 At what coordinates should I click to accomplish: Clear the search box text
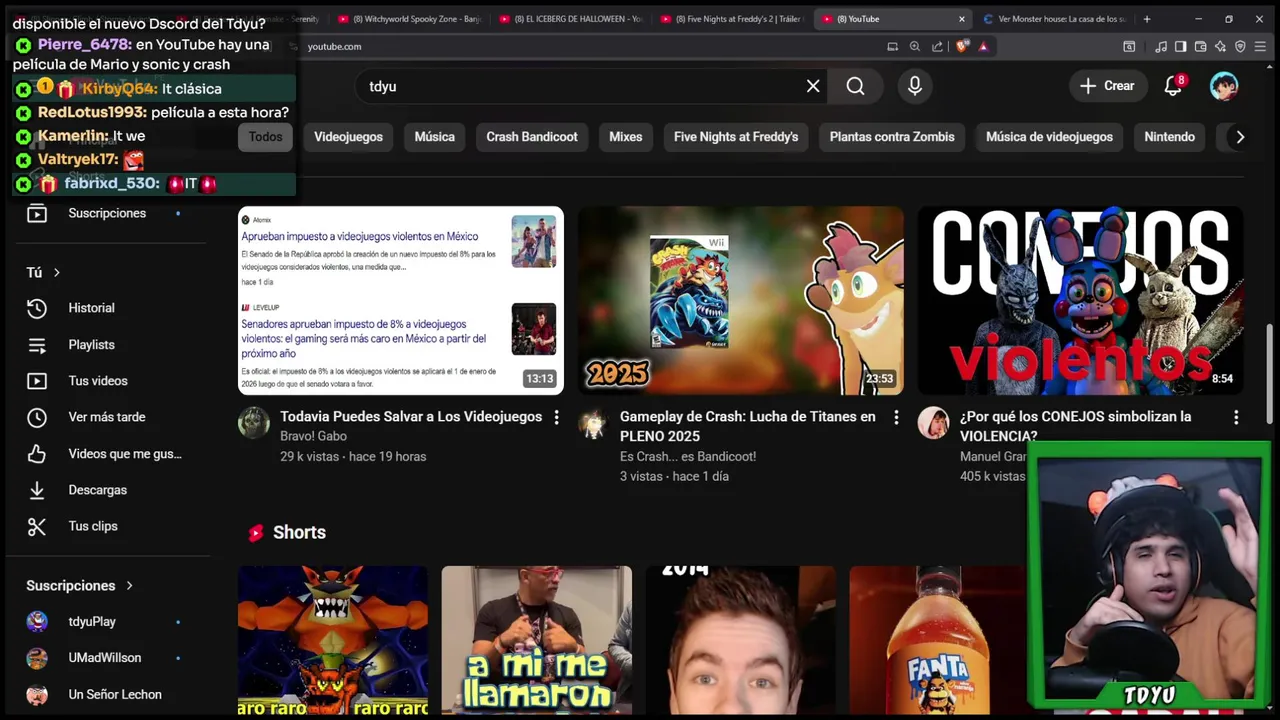(813, 86)
